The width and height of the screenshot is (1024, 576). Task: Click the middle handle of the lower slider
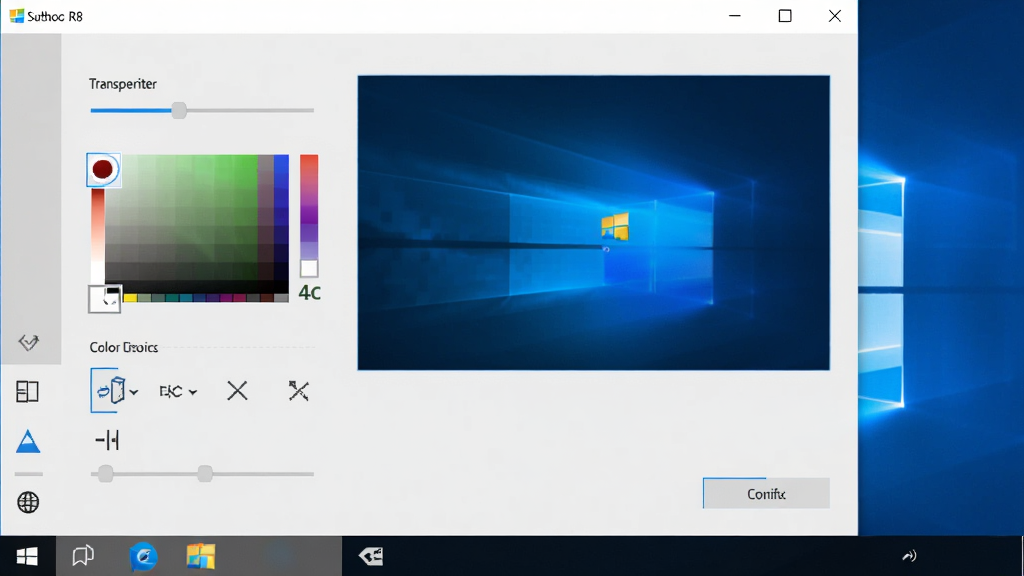(x=205, y=473)
